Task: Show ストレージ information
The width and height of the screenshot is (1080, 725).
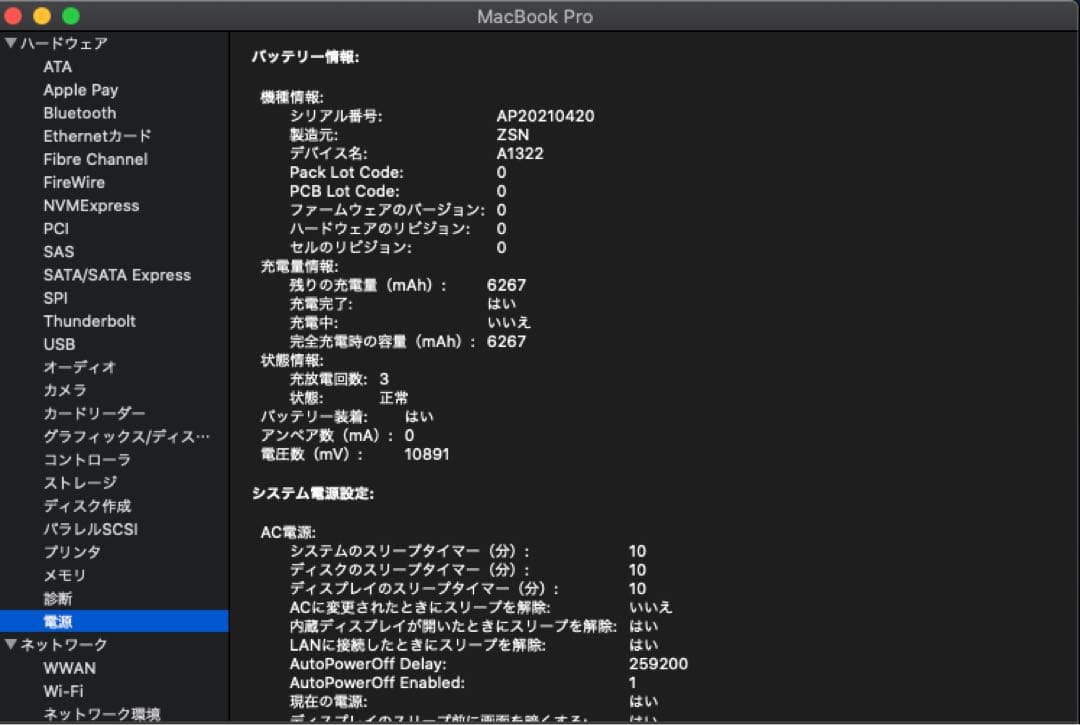Action: [80, 483]
